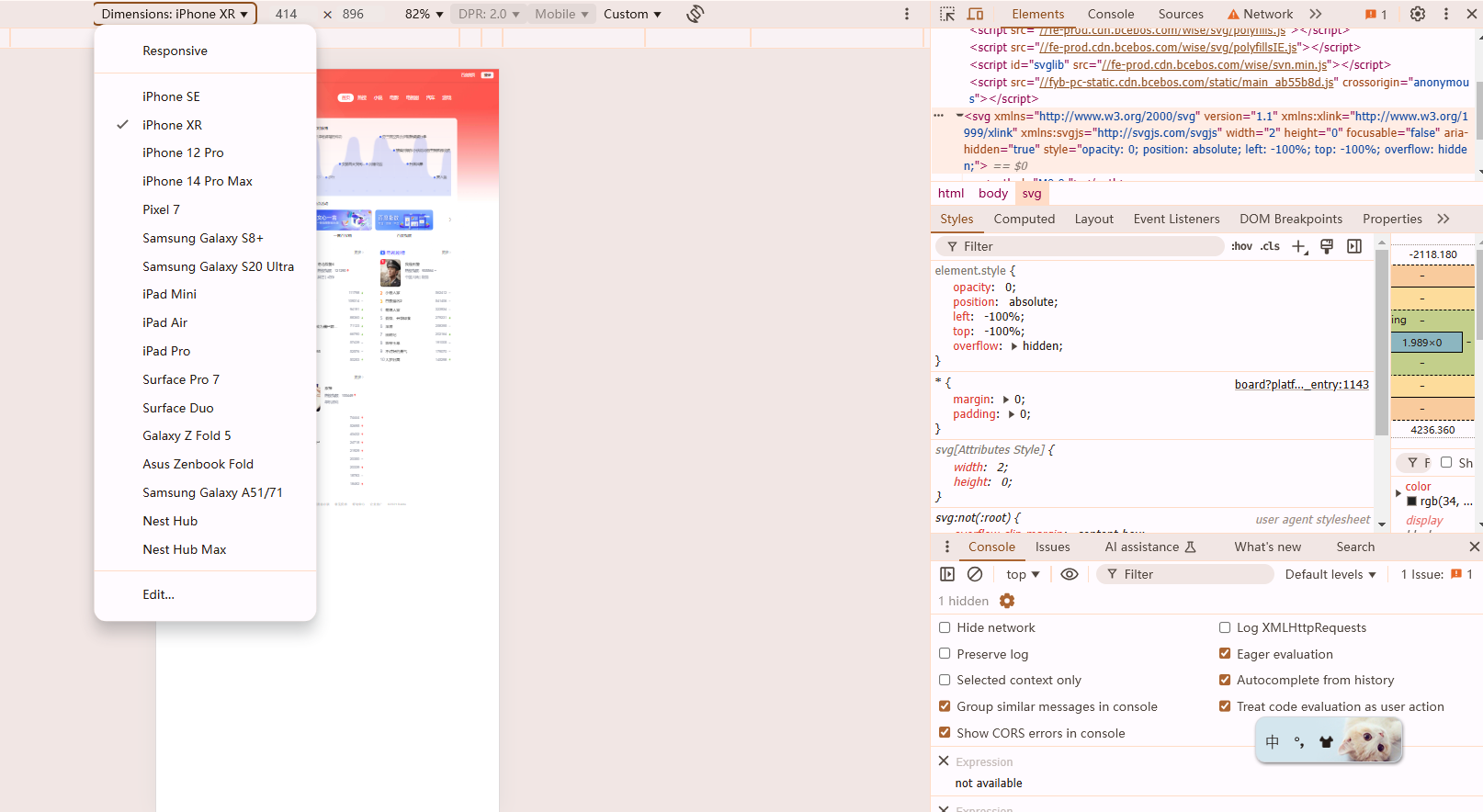
Task: Close the DevTools panel
Action: (x=1472, y=14)
